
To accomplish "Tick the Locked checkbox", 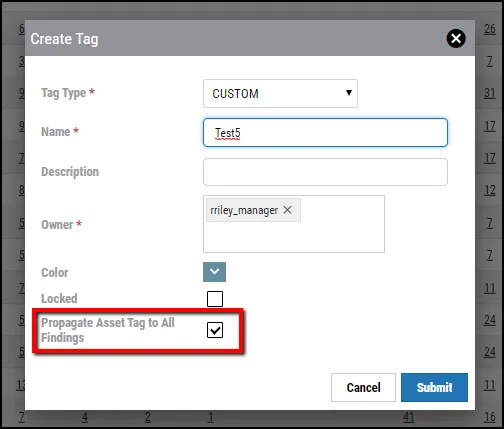I will [215, 299].
